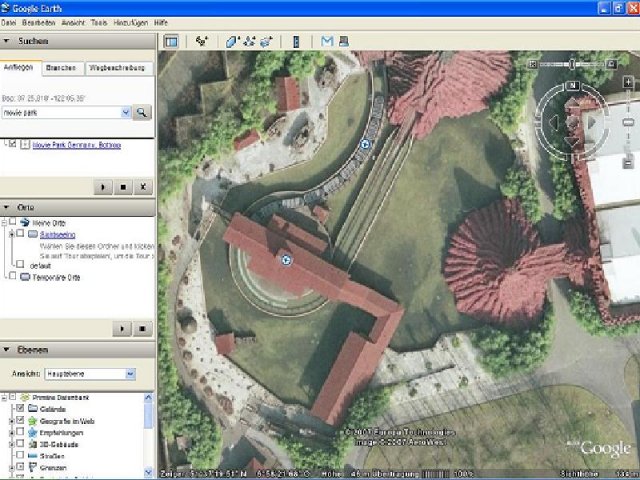Expand the Empfehlungen layer node
The height and width of the screenshot is (480, 640).
pos(11,432)
